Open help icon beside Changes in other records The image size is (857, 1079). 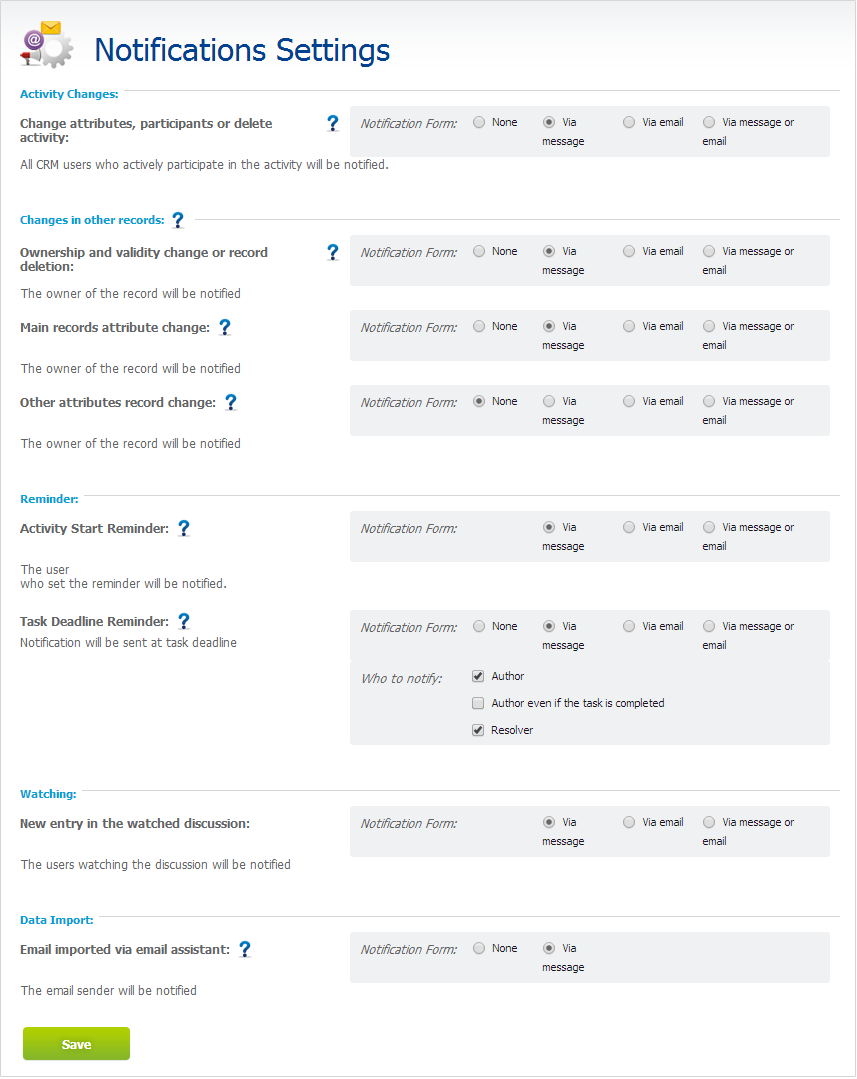(x=178, y=220)
